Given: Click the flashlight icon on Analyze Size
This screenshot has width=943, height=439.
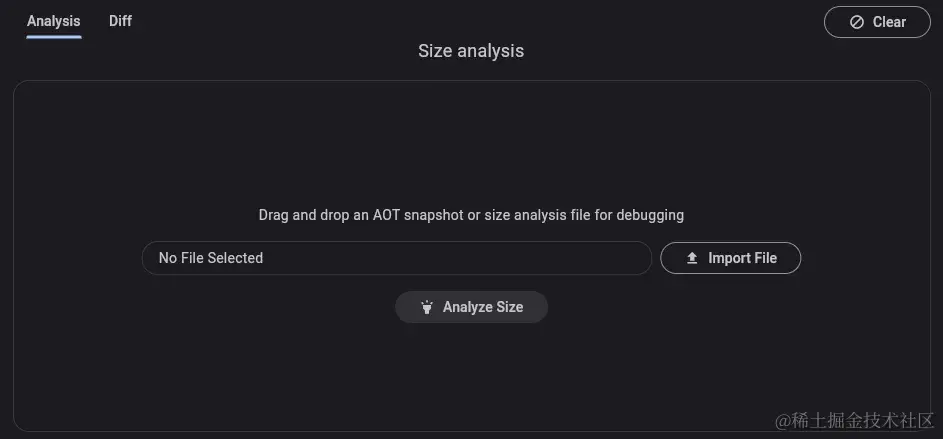Looking at the screenshot, I should pos(427,307).
